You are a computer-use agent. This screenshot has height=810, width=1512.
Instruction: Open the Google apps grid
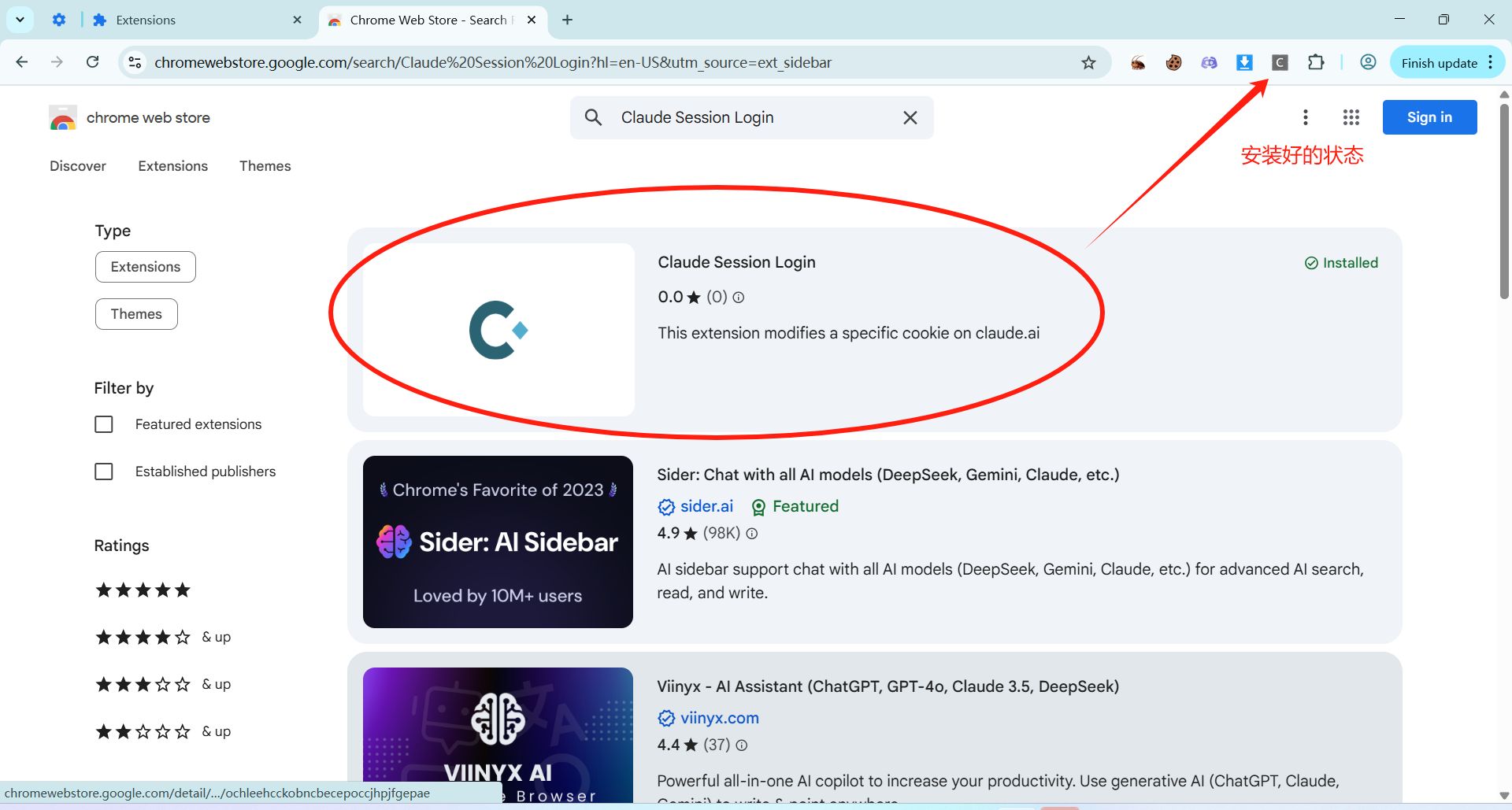tap(1351, 117)
